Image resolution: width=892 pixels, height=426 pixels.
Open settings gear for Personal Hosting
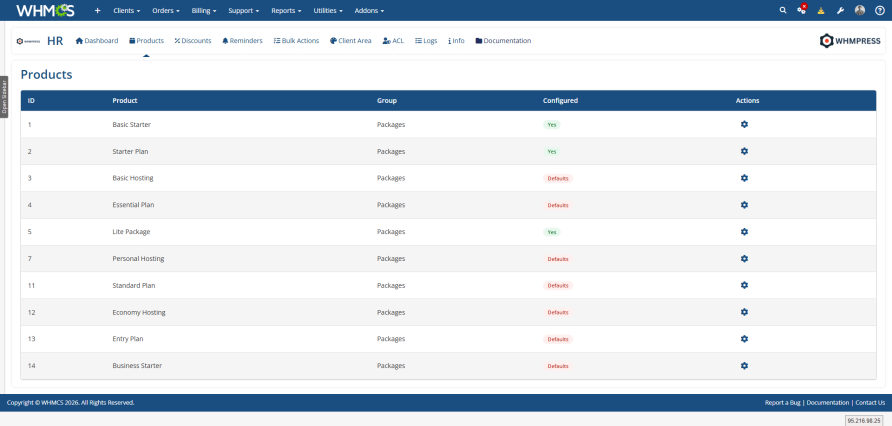coord(744,258)
